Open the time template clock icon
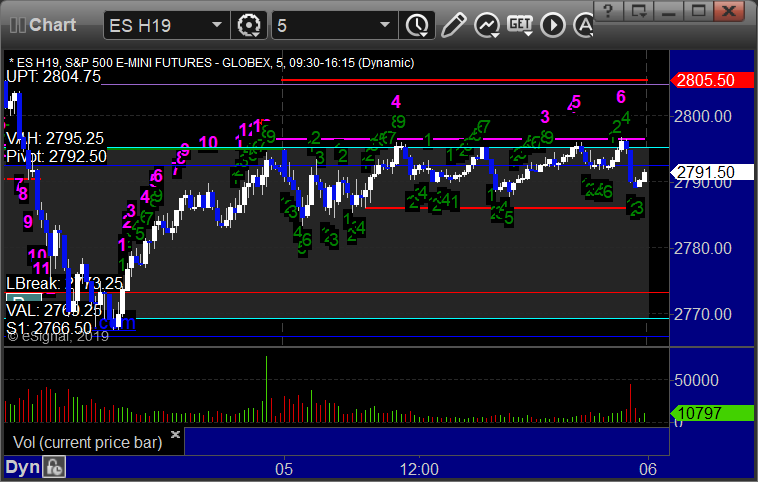The height and width of the screenshot is (482, 758). [x=417, y=25]
